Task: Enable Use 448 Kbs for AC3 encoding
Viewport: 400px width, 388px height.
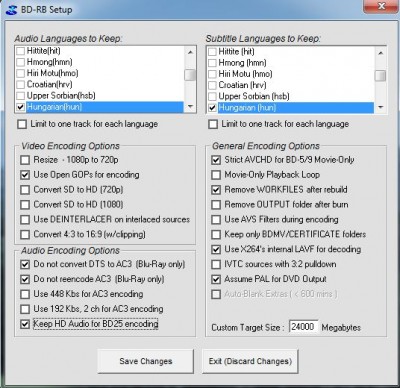Action: coord(25,294)
